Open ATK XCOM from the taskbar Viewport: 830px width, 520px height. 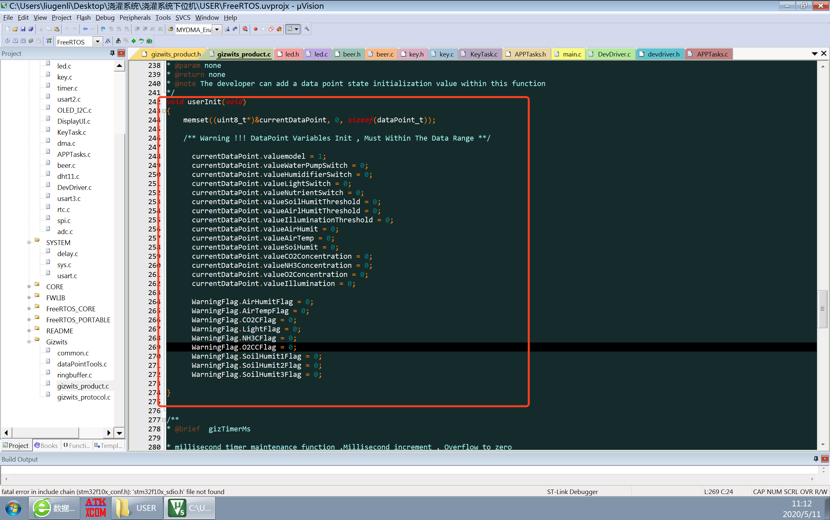click(x=95, y=507)
